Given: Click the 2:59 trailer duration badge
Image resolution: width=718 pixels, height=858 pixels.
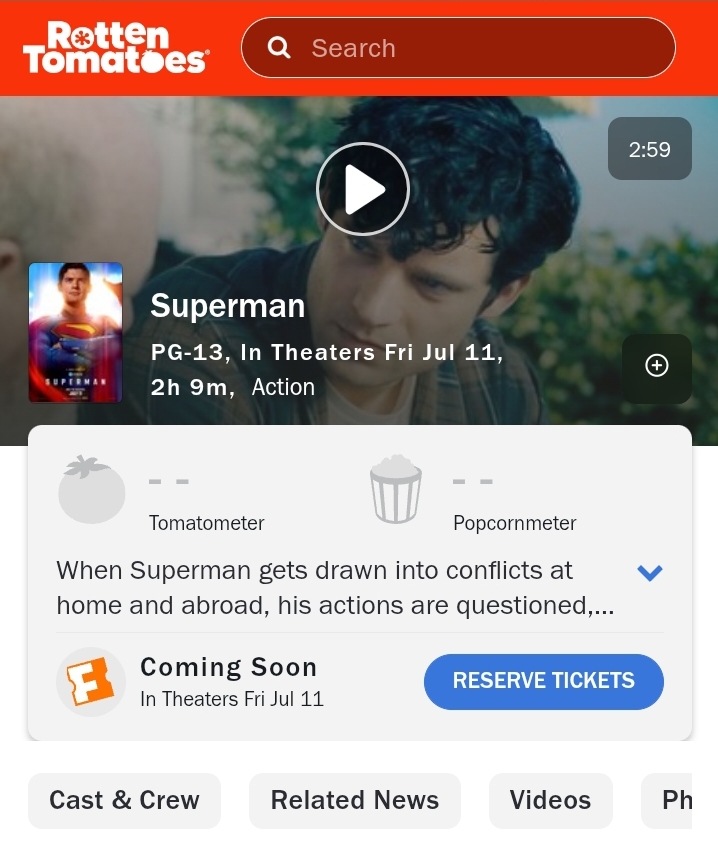Looking at the screenshot, I should point(650,149).
